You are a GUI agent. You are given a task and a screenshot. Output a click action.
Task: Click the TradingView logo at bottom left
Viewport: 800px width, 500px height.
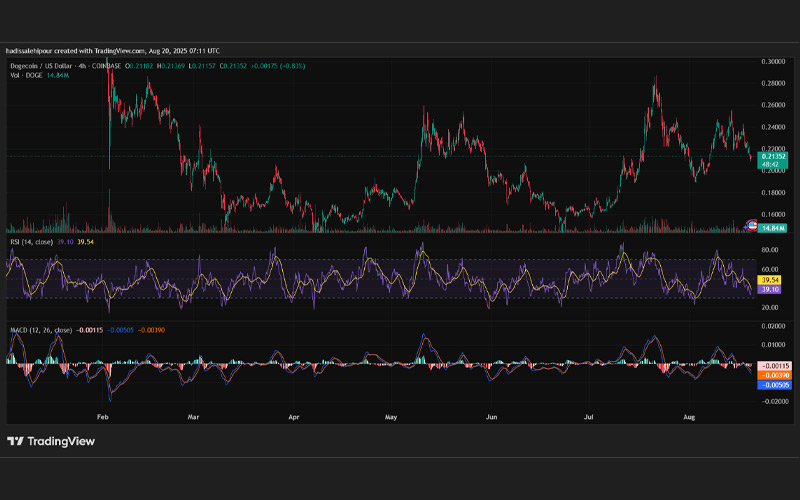pos(51,441)
